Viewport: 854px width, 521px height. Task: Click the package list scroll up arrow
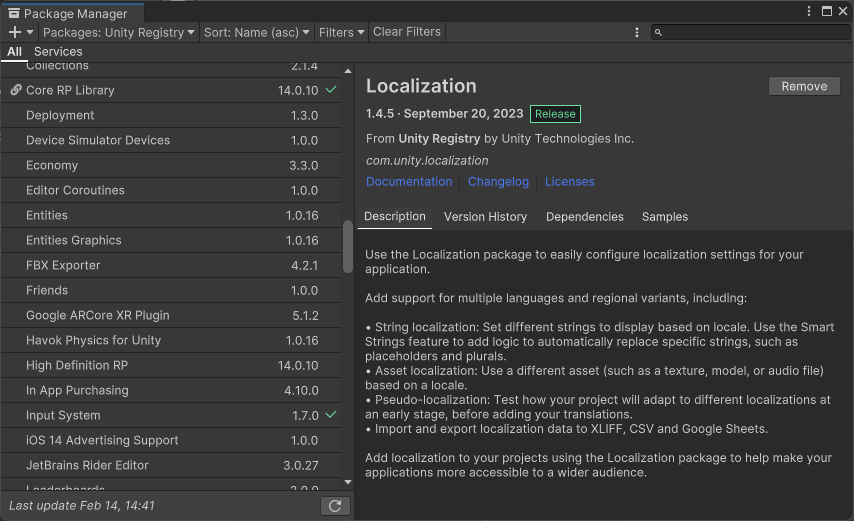pos(348,71)
